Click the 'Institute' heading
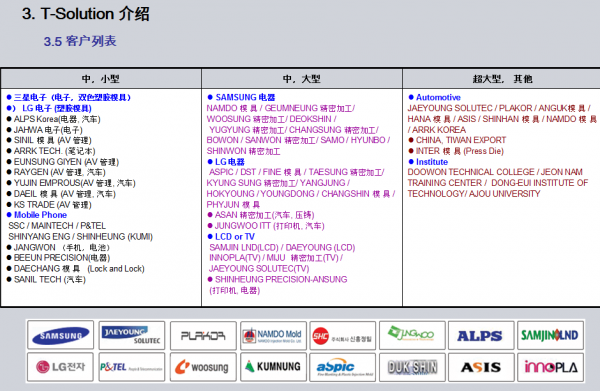The width and height of the screenshot is (600, 391). [x=428, y=162]
